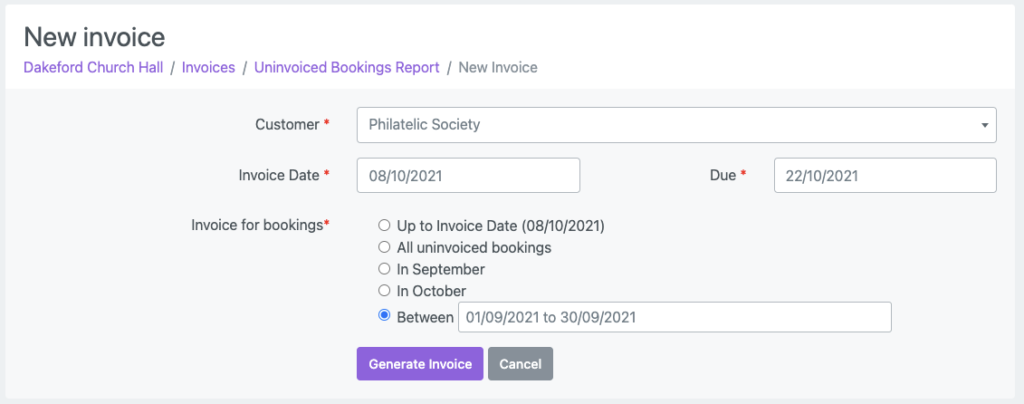Click the Generate Invoice button

(x=420, y=364)
